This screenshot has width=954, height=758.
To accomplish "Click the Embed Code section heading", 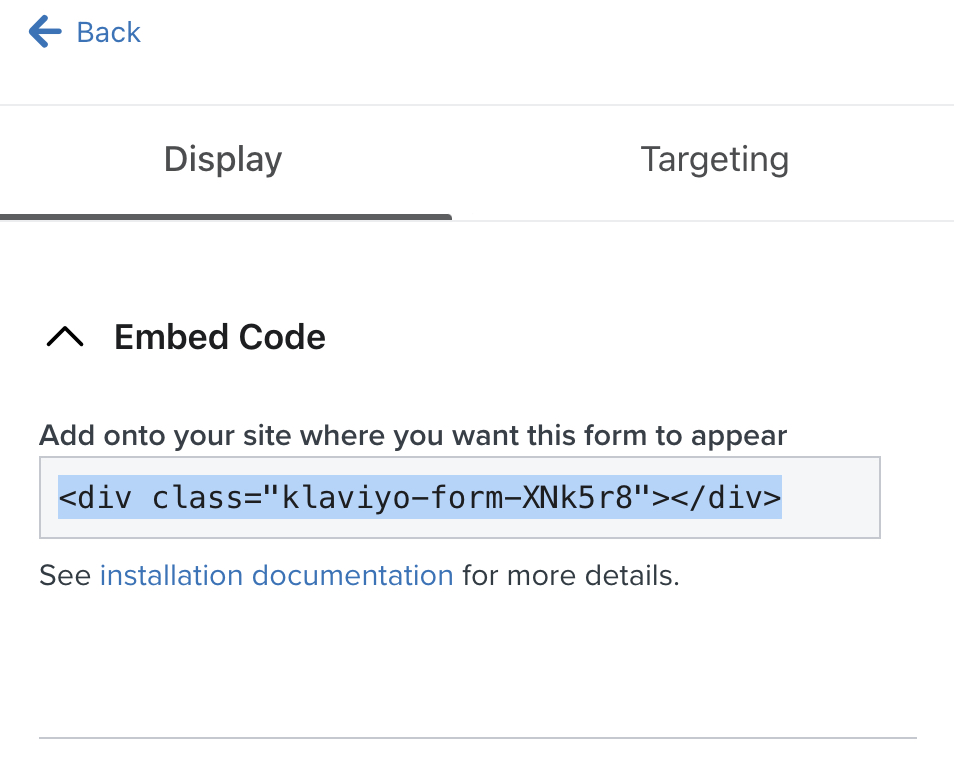I will (219, 337).
